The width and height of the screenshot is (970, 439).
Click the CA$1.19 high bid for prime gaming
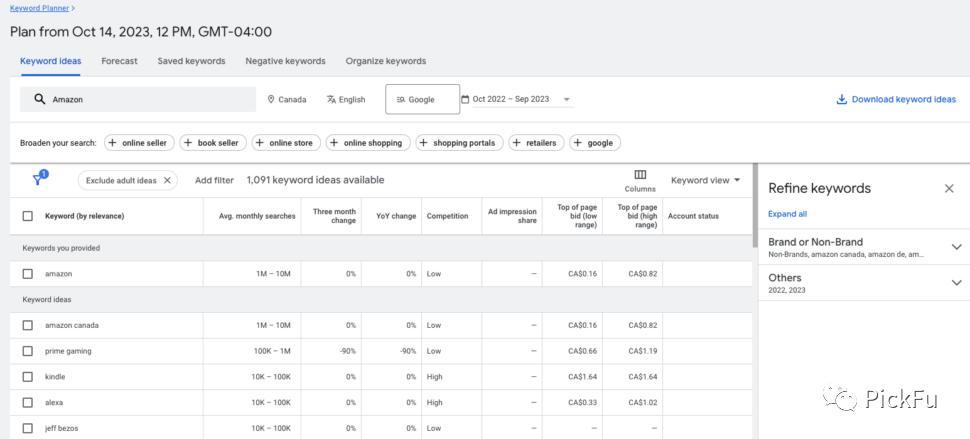[642, 351]
